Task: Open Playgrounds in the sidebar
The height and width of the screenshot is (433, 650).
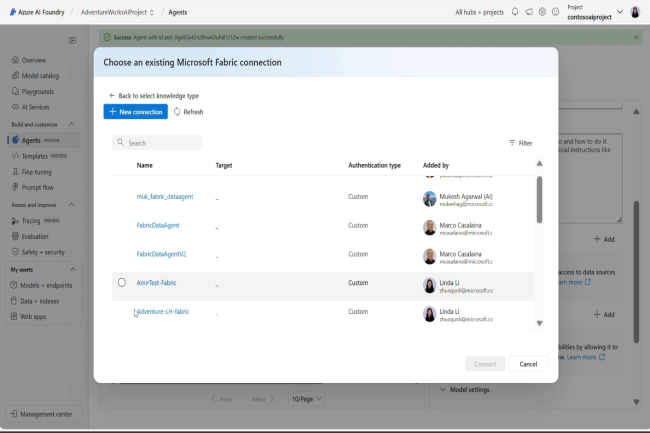Action: click(33, 91)
